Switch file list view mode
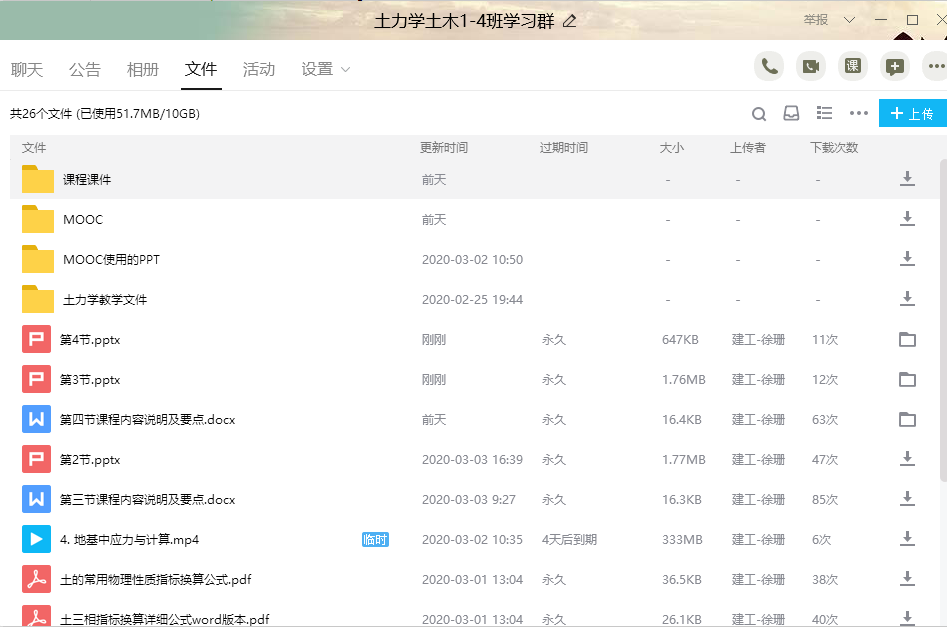Screen dimensions: 947x627 (x=825, y=114)
